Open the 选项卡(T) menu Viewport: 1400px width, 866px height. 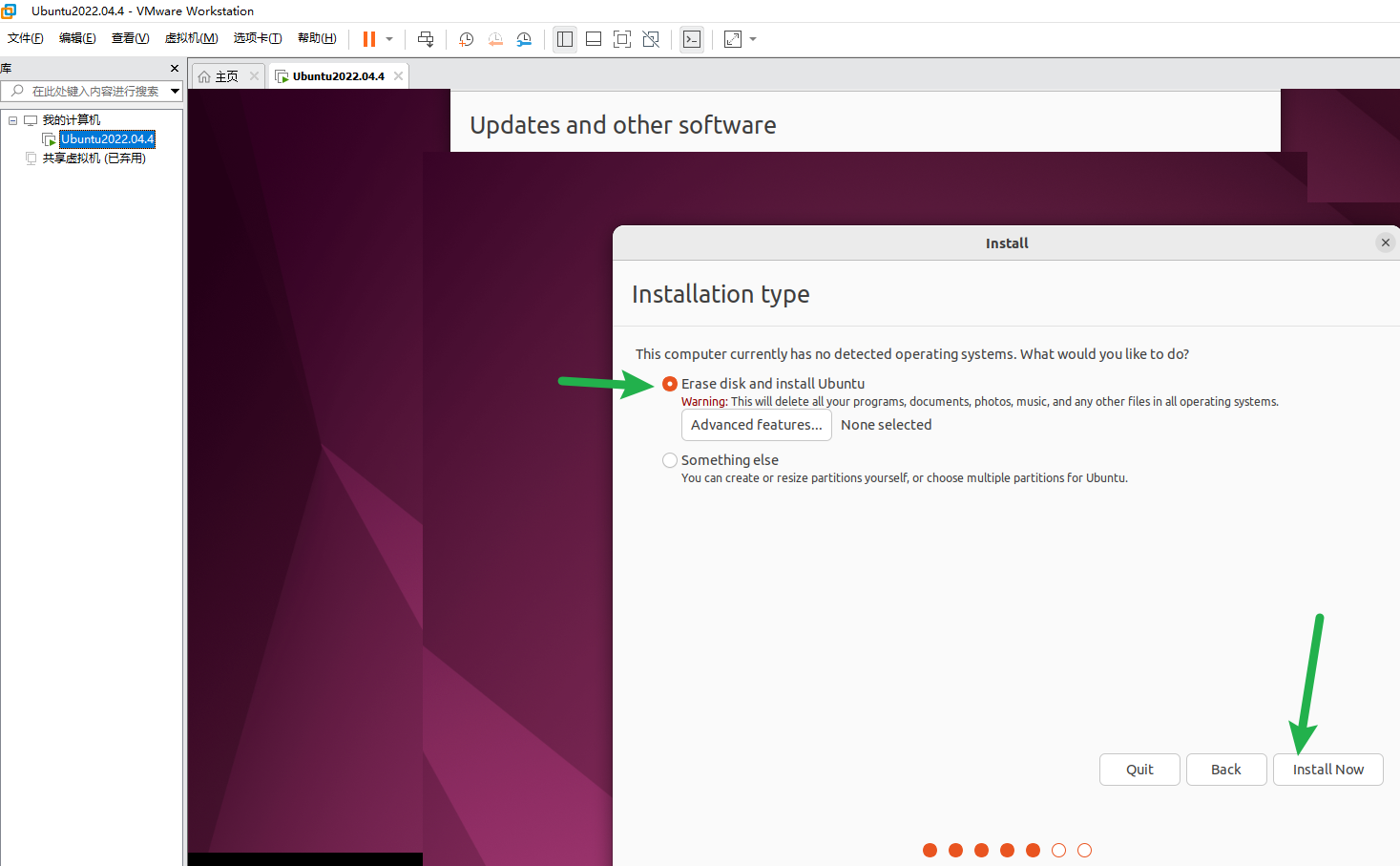coord(258,38)
